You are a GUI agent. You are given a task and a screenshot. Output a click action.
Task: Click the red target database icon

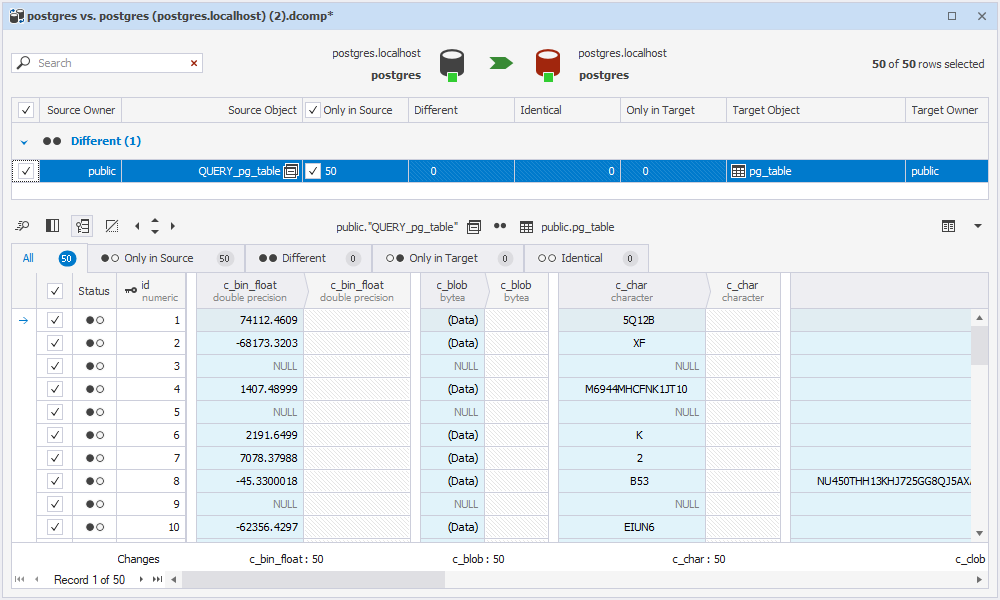(x=547, y=64)
